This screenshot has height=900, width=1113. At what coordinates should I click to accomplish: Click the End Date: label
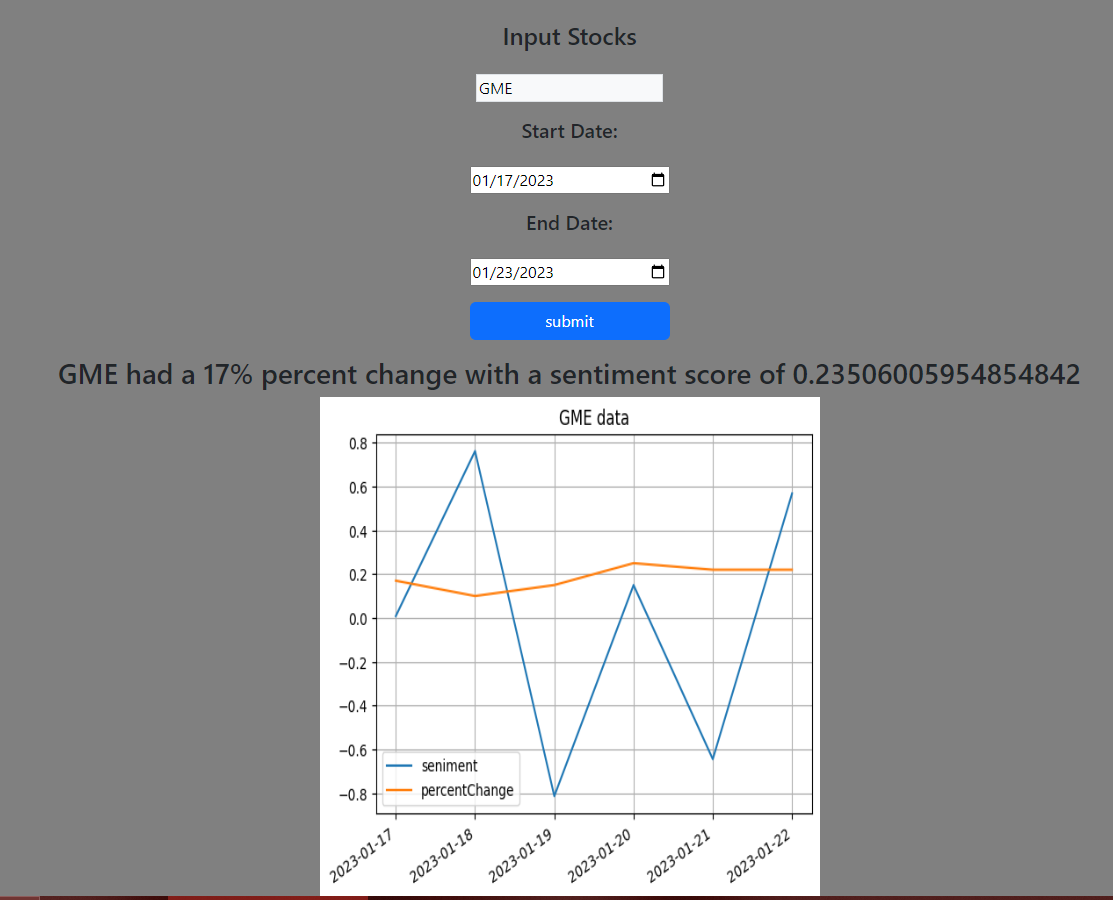click(569, 224)
